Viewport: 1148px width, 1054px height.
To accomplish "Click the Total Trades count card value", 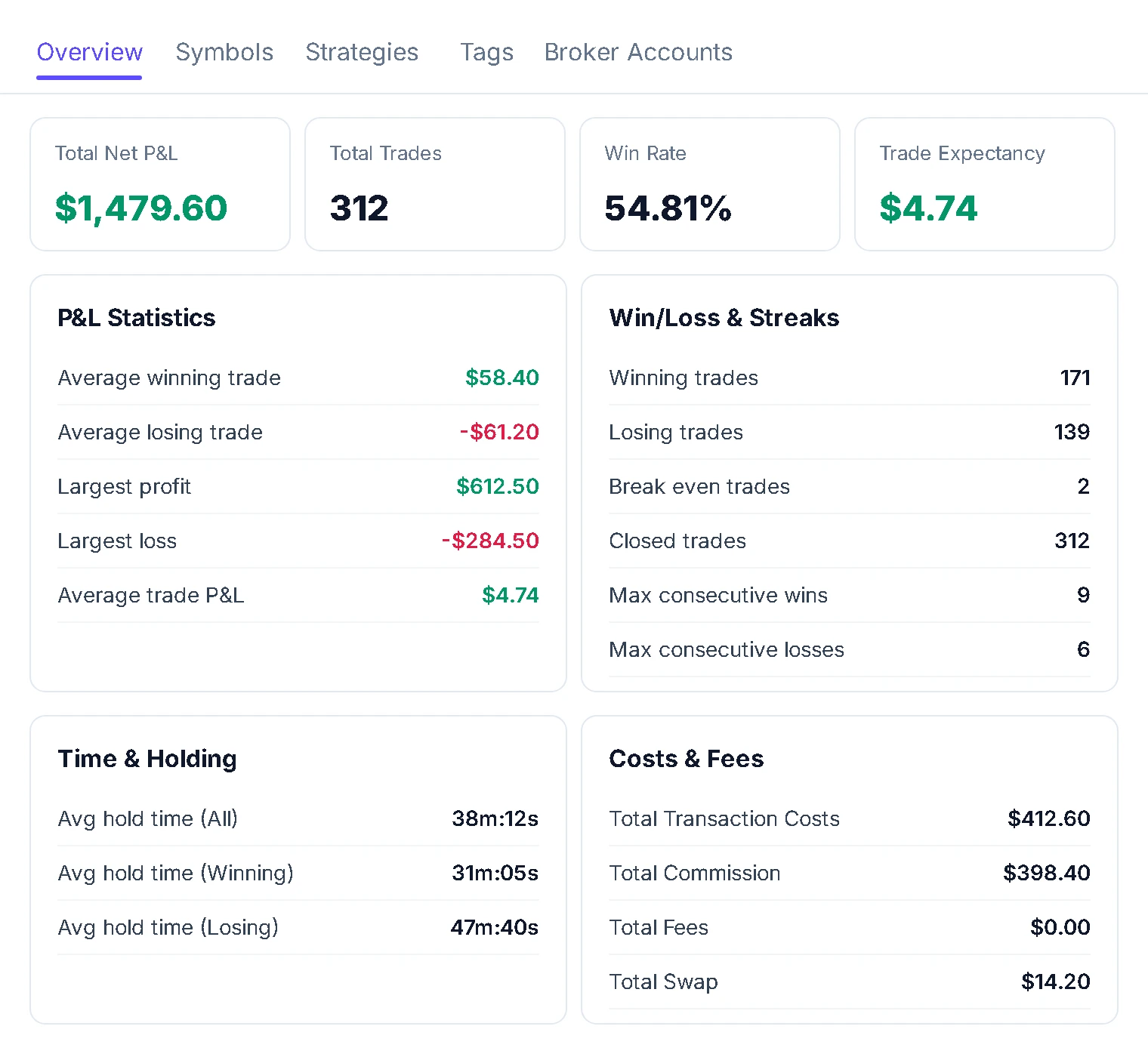I will coord(359,208).
